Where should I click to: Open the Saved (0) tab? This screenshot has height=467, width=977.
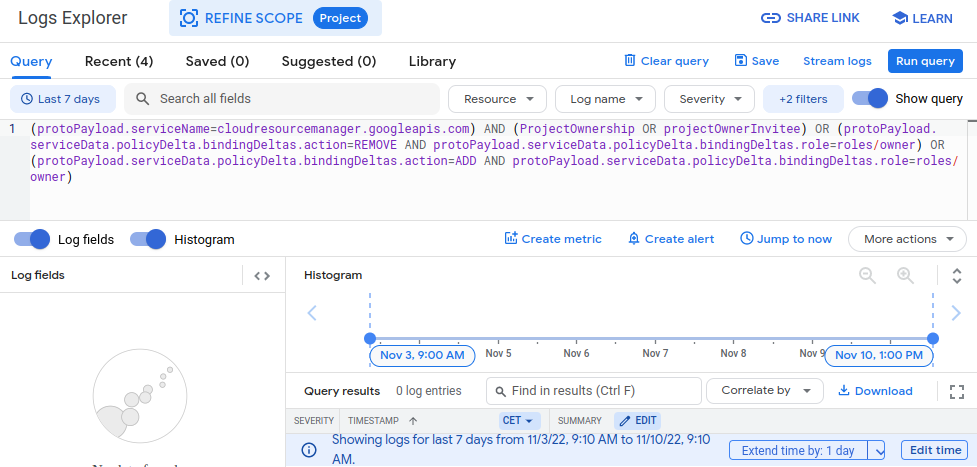pos(217,62)
